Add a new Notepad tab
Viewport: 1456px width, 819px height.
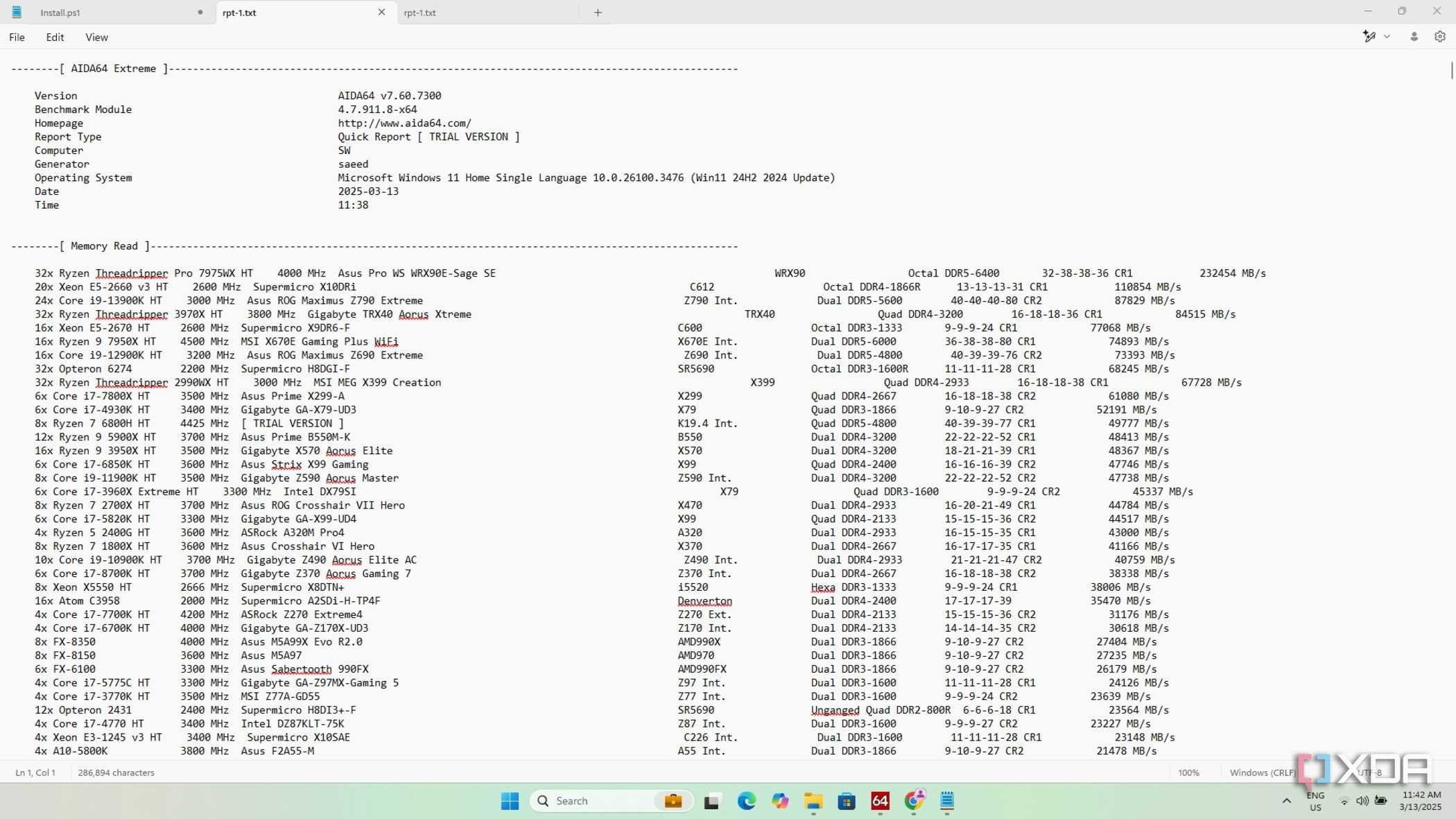598,12
